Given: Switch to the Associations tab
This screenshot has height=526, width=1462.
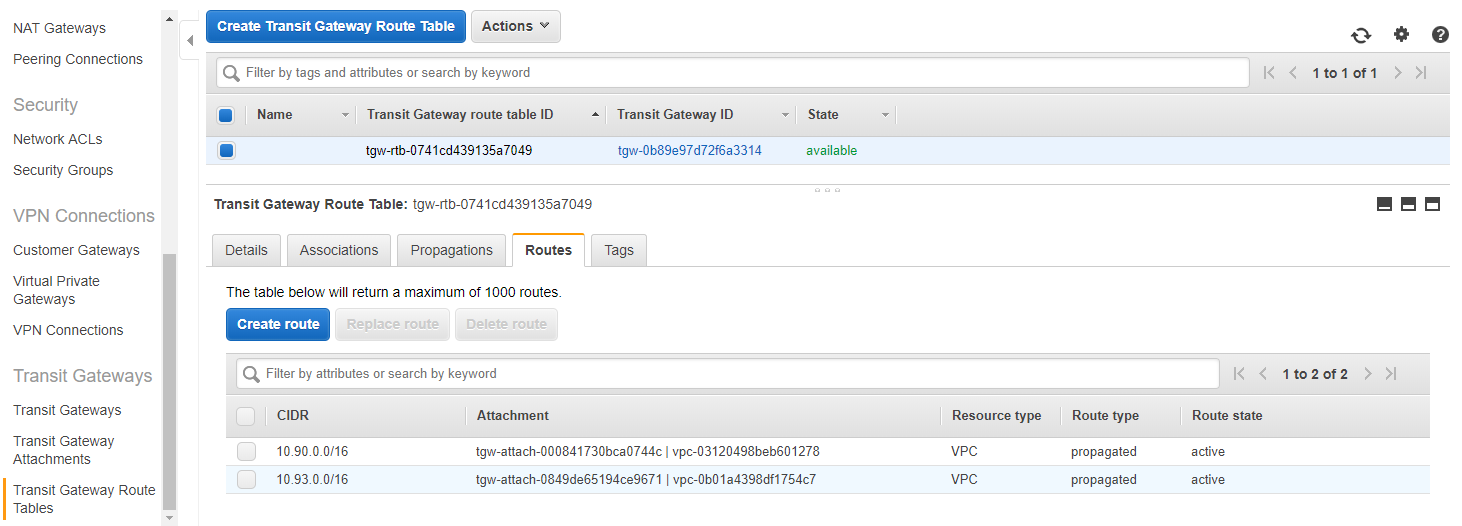Looking at the screenshot, I should point(339,250).
